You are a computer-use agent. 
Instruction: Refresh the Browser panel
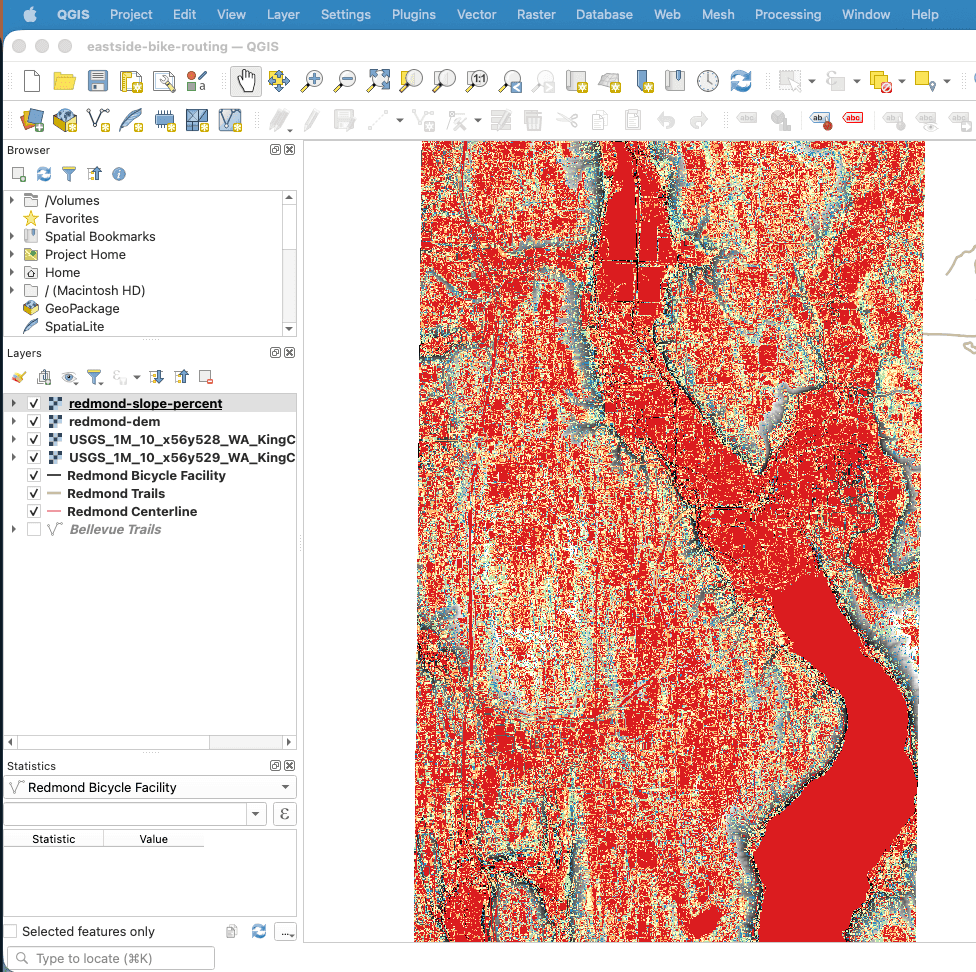(x=44, y=174)
